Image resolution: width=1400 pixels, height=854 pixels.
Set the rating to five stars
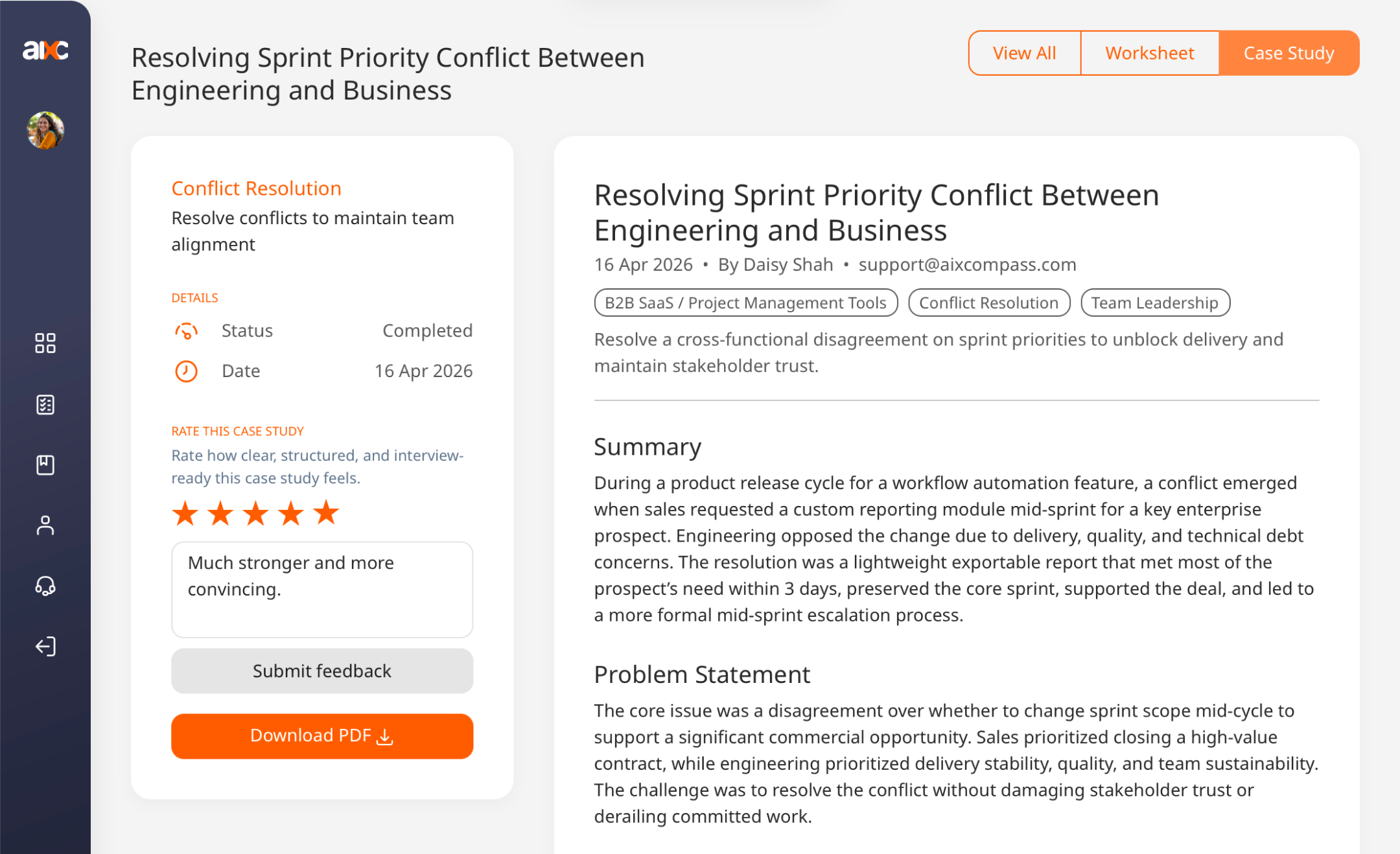[x=326, y=514]
